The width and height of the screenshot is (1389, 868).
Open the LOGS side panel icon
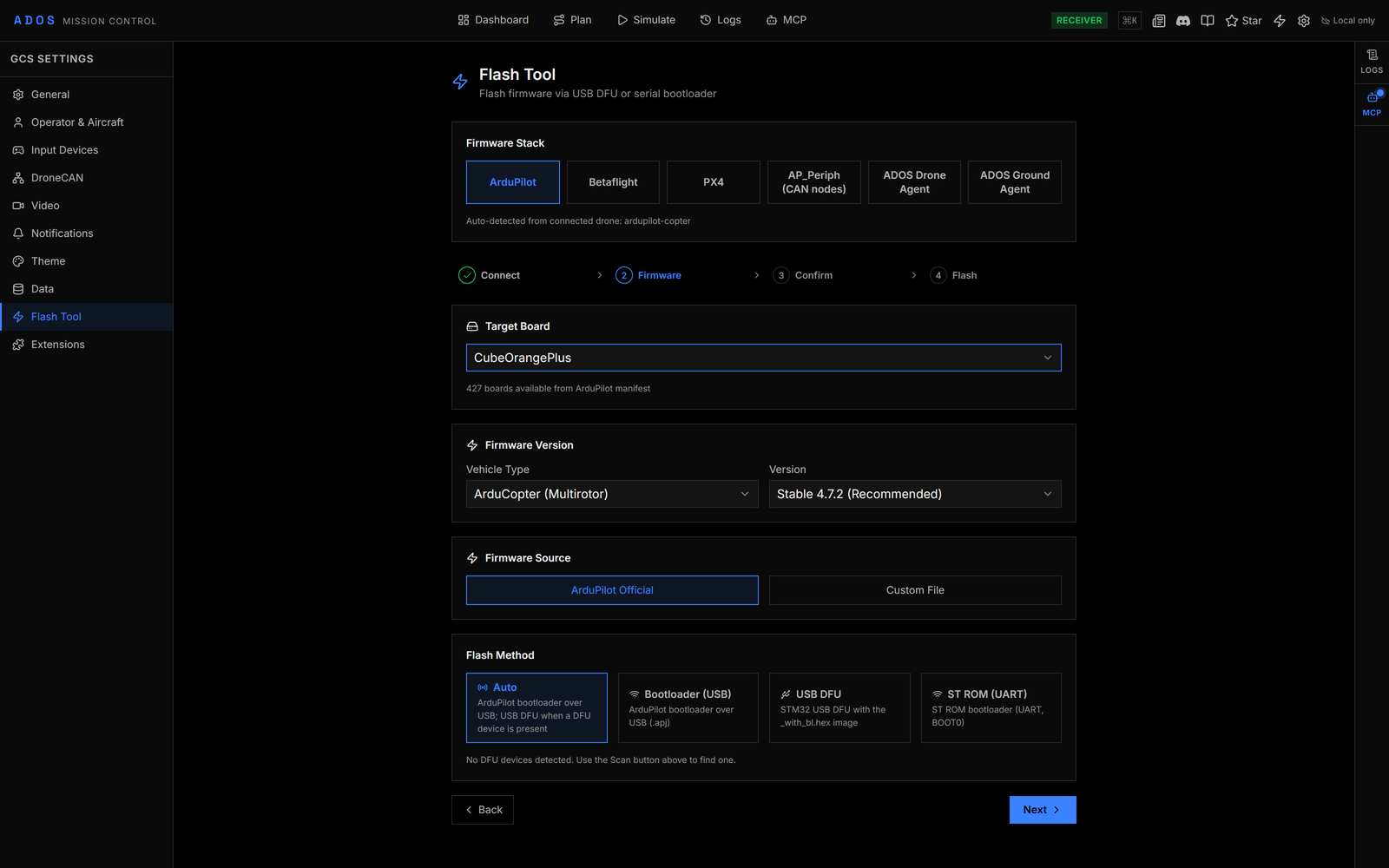[x=1372, y=62]
